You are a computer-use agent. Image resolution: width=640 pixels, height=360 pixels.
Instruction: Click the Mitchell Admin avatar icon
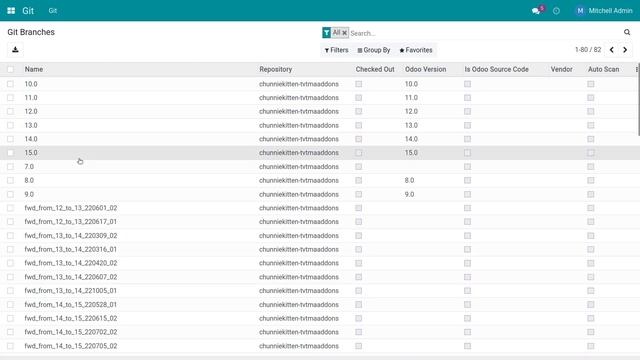[x=580, y=11]
